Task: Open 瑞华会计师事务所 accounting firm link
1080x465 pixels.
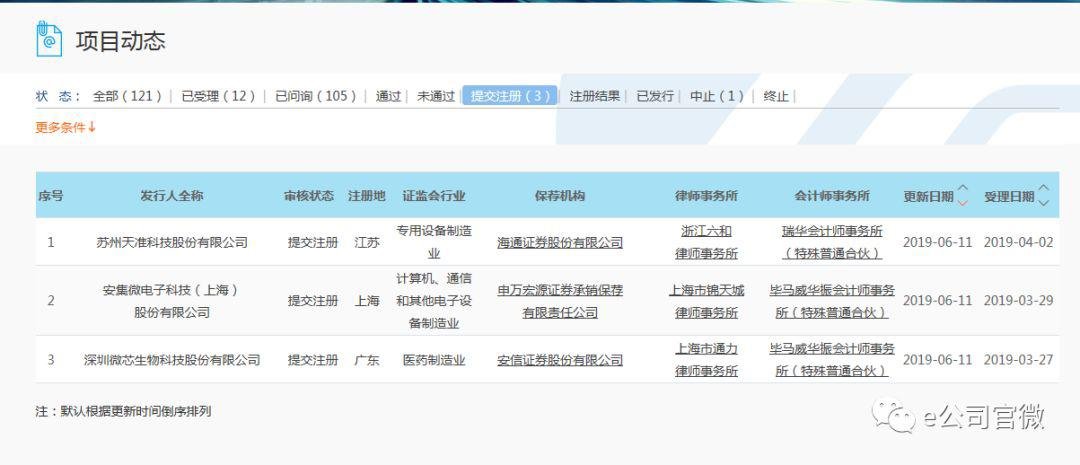Action: 832,242
